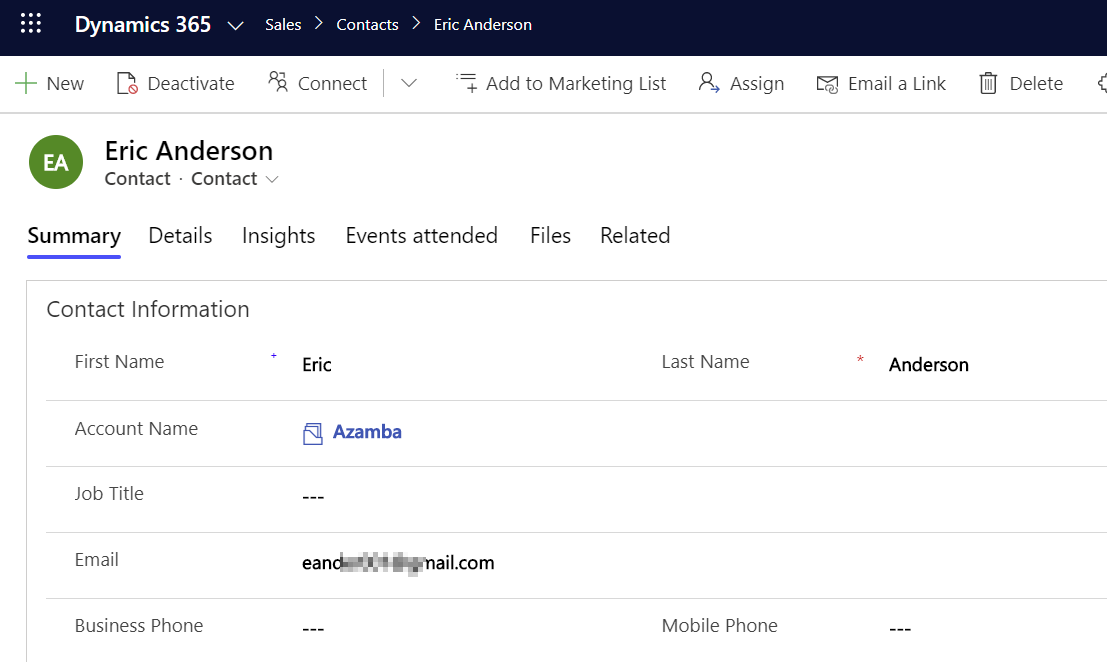Click the empty Business Phone field

[313, 629]
